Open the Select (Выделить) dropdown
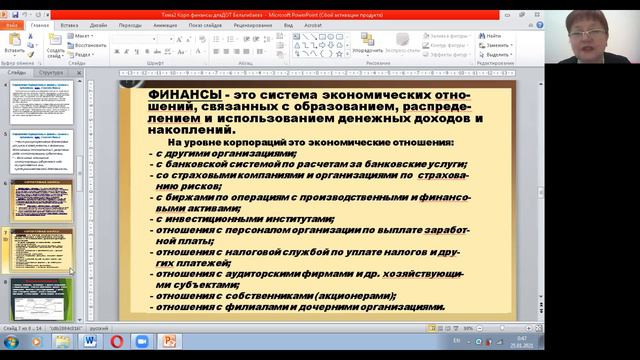 (496, 54)
